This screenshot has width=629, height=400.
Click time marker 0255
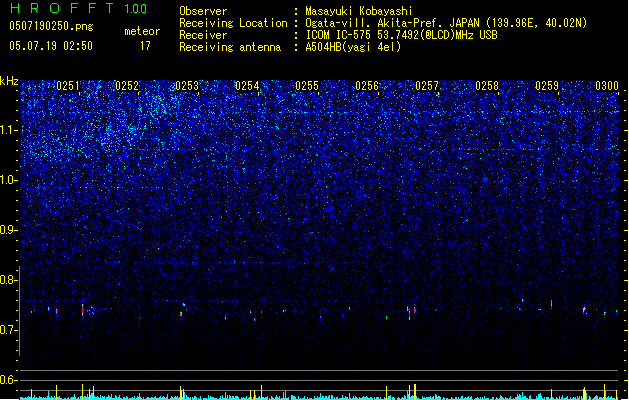(307, 86)
